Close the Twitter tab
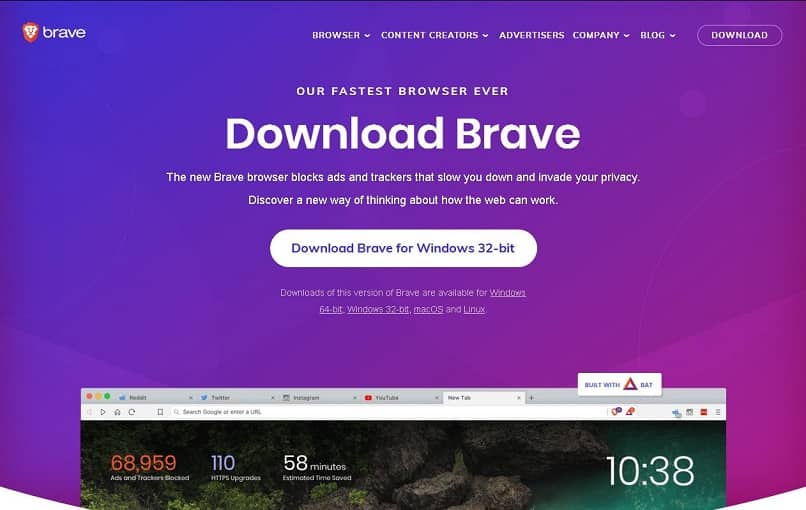Viewport: 806px width, 510px height. [272, 398]
